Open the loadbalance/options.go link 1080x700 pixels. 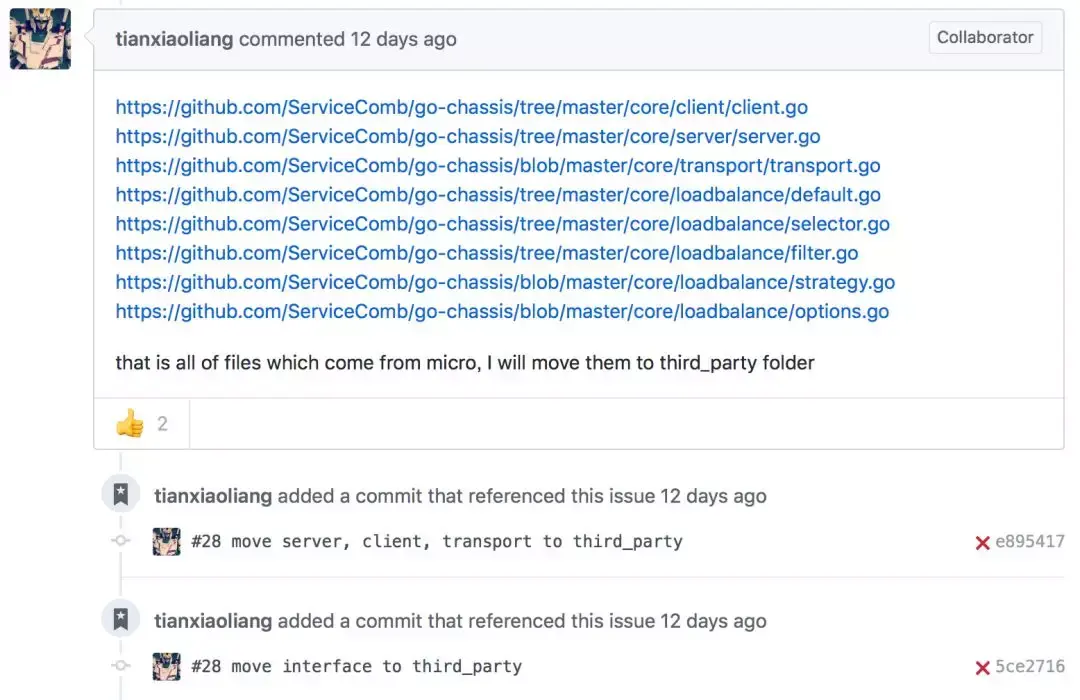click(x=501, y=311)
